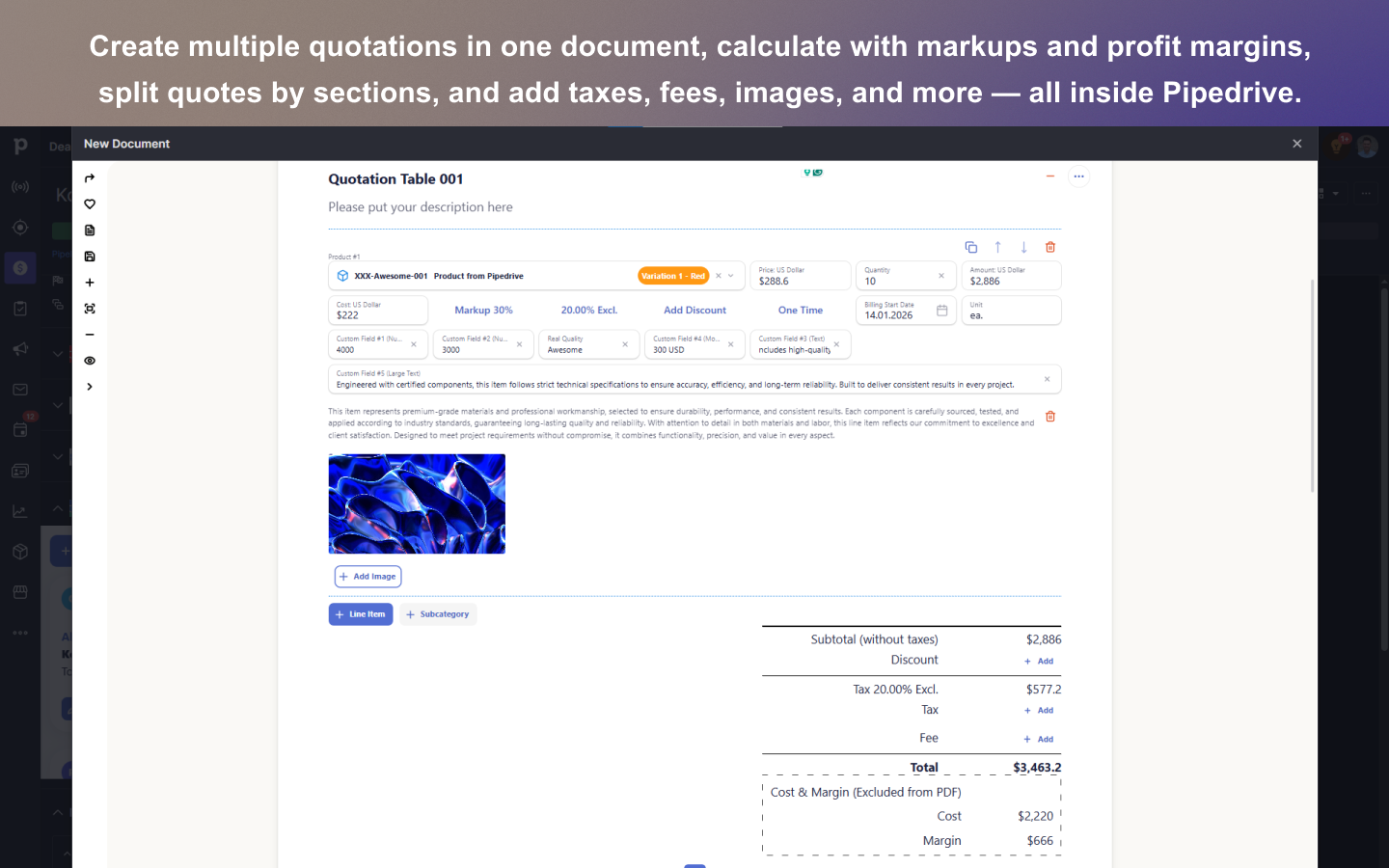The height and width of the screenshot is (868, 1389).
Task: Delete the item description paragraph via its trash icon
Action: 1050,417
